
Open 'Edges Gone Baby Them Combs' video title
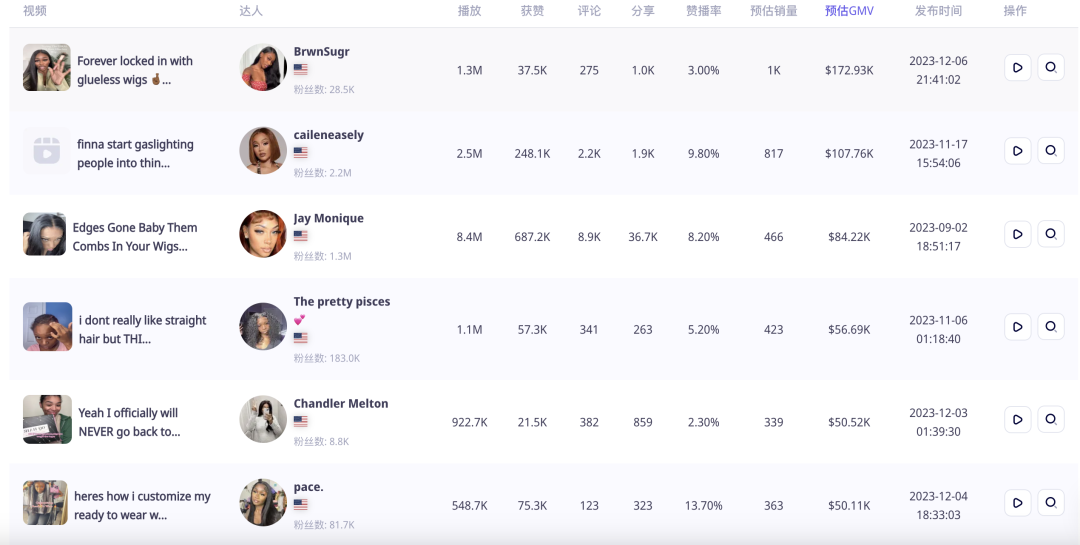click(135, 237)
